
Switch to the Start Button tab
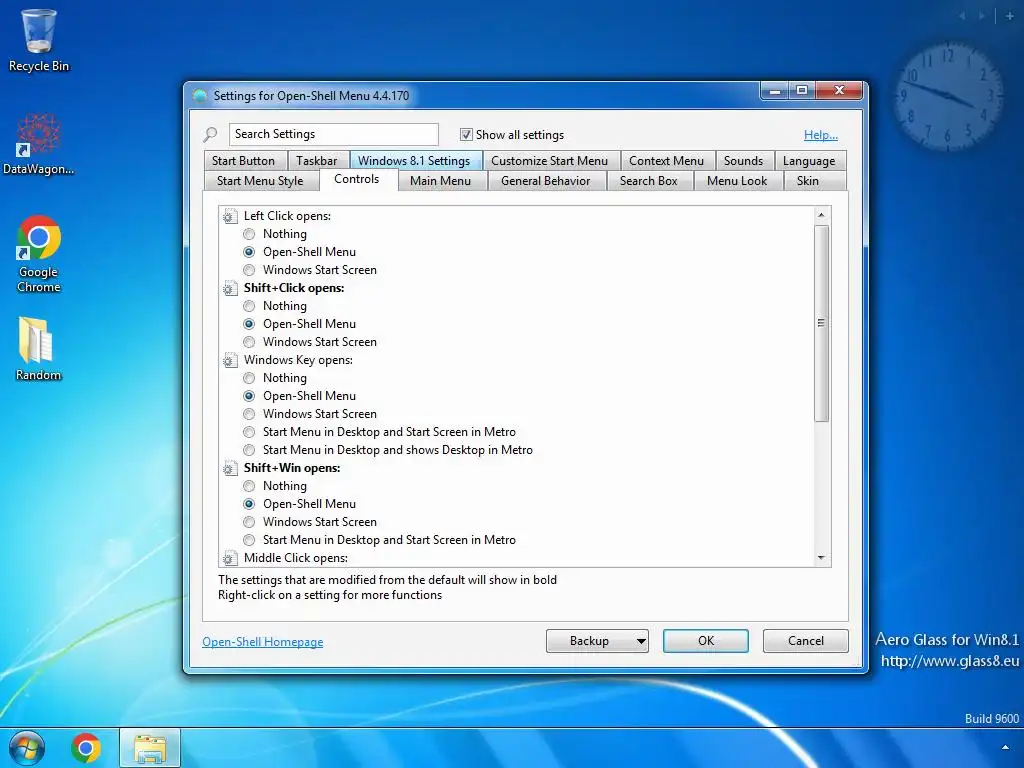click(x=244, y=161)
